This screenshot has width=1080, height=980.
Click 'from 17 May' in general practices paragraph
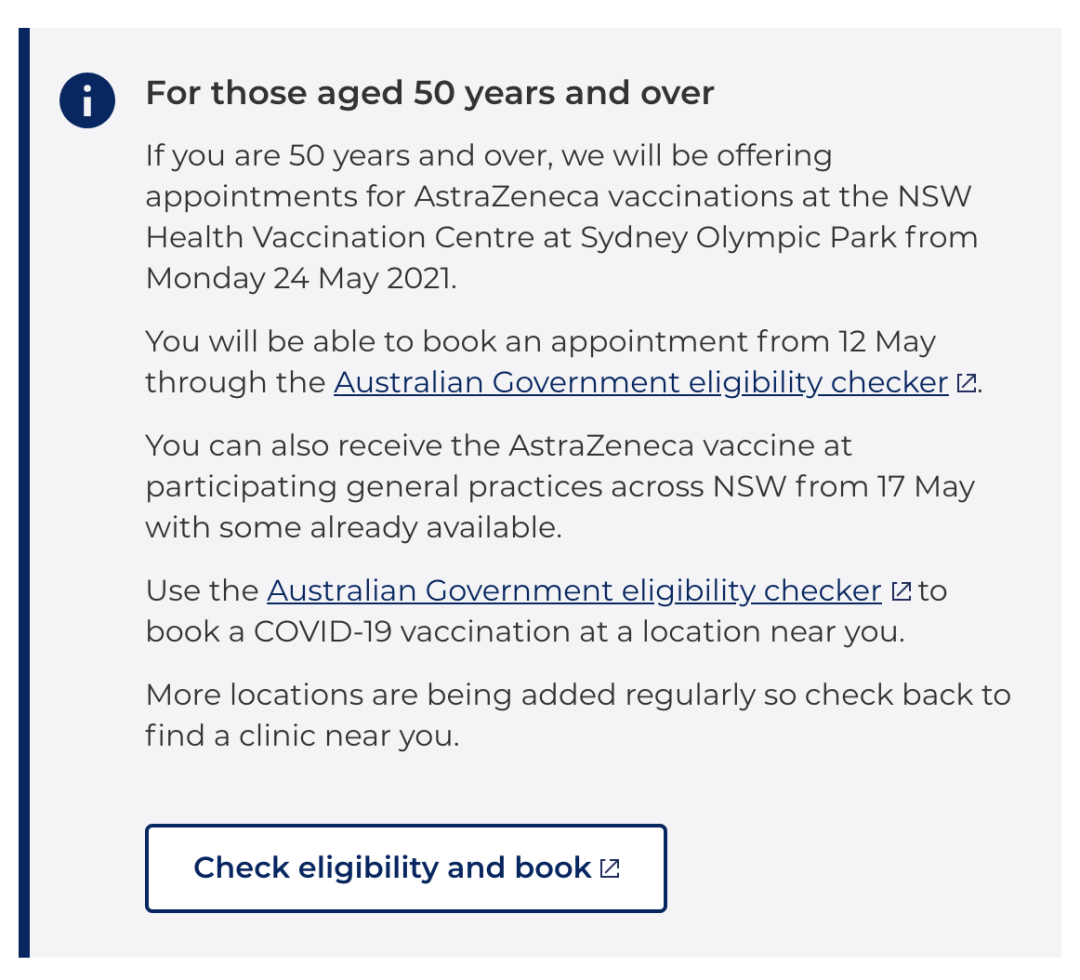pyautogui.click(x=884, y=487)
